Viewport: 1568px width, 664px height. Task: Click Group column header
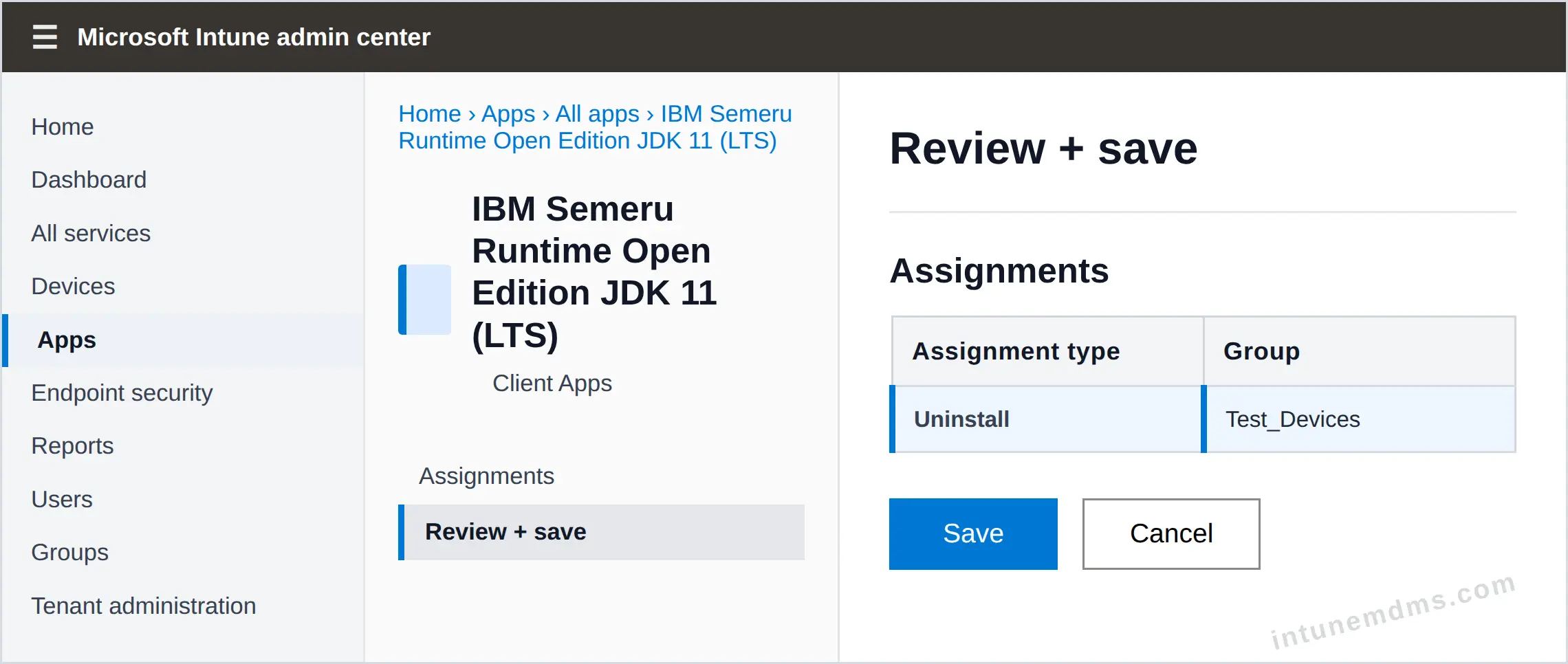[x=1360, y=351]
